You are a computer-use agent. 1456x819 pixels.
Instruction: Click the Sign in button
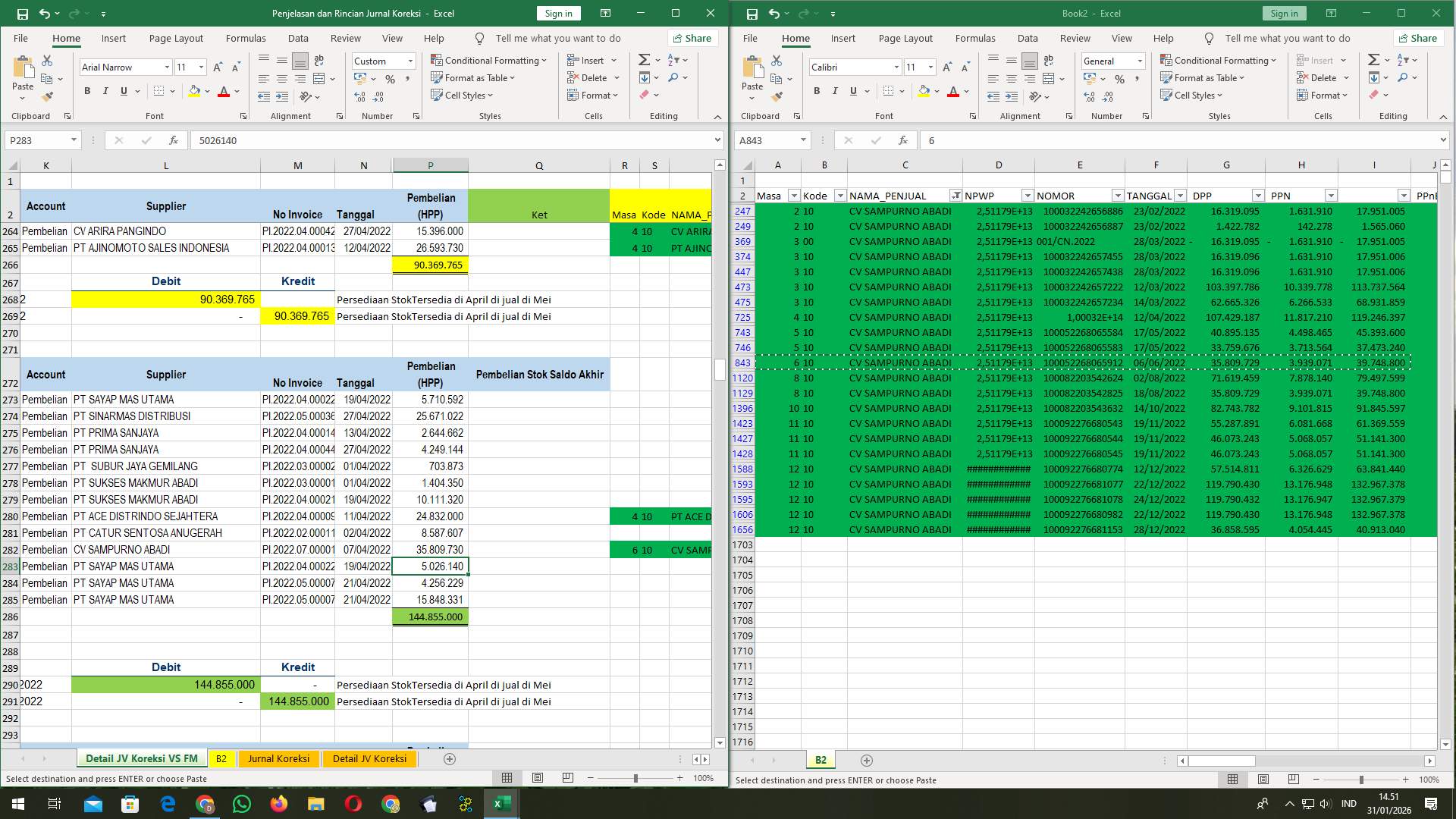(558, 13)
